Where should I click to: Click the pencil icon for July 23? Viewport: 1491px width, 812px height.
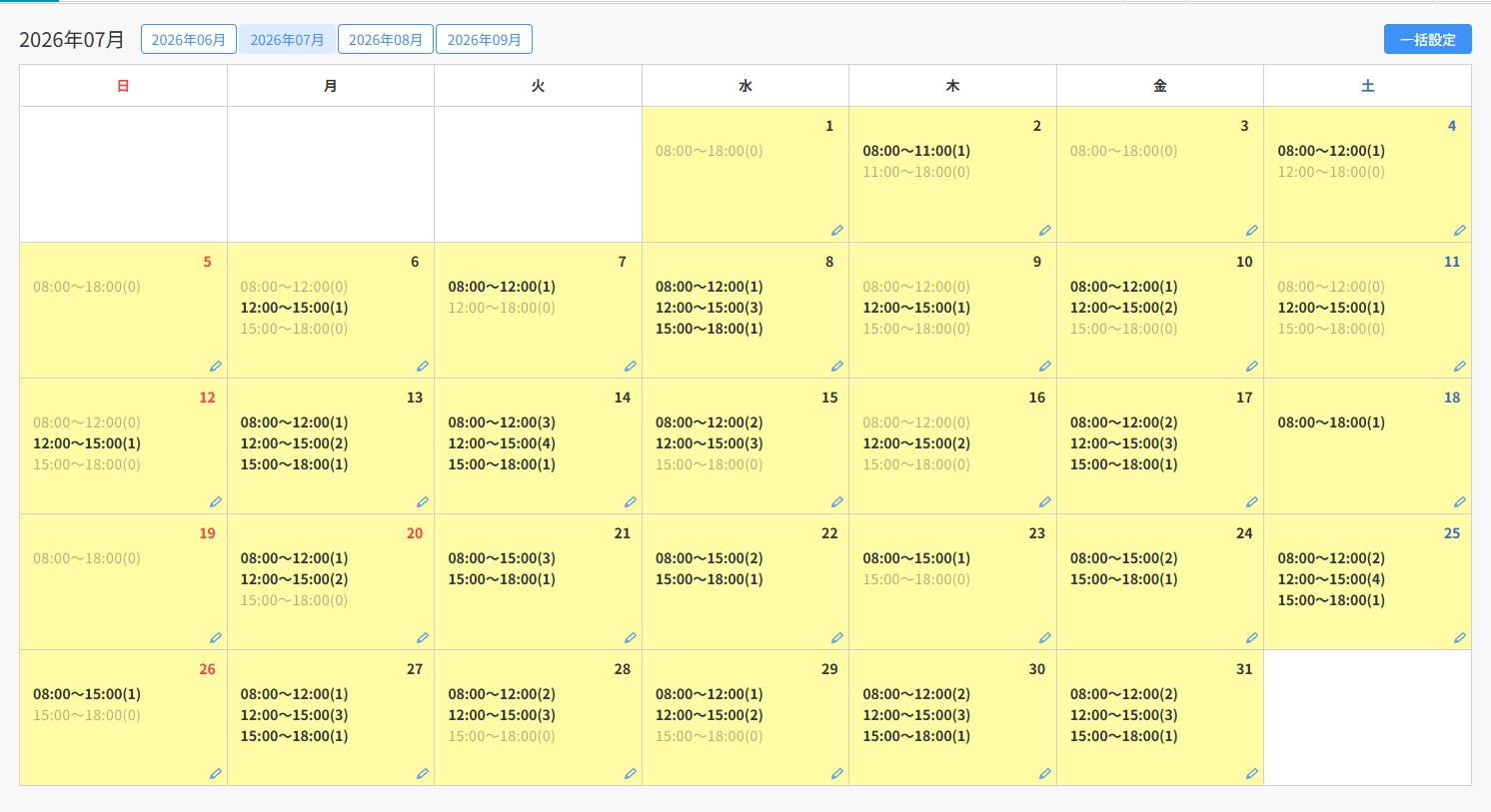1045,638
